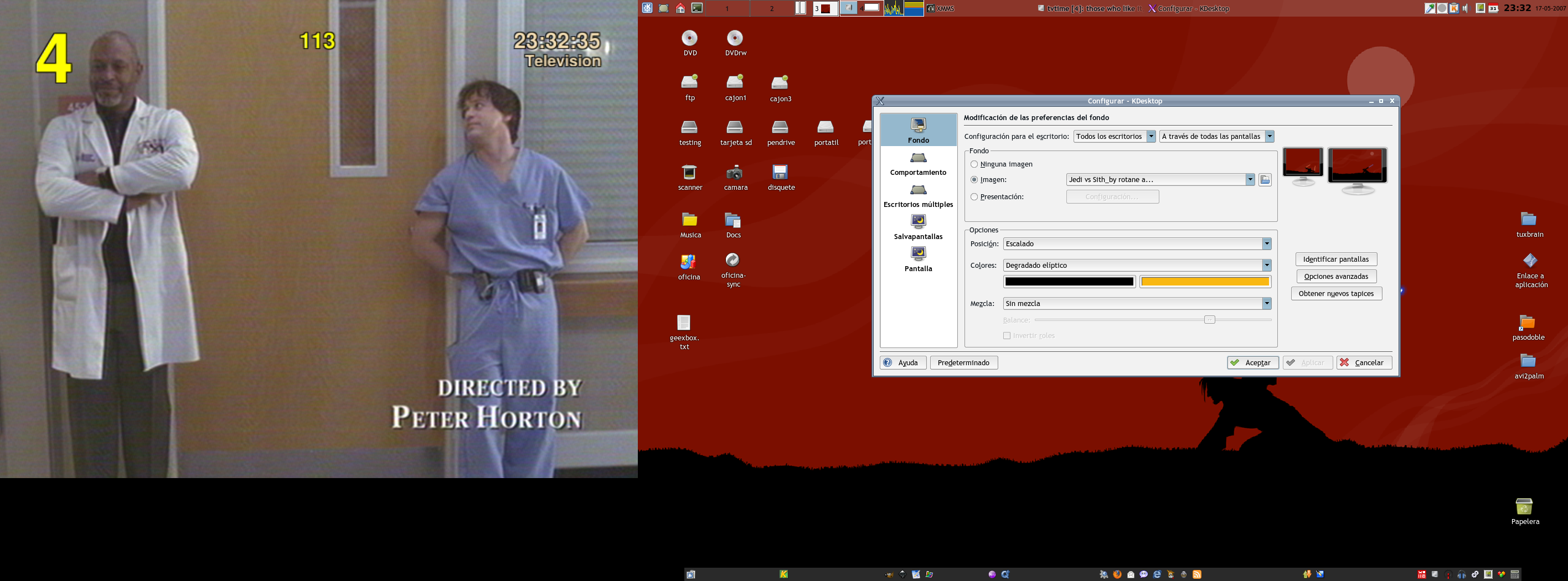Launch the terminal from top panel
Image resolution: width=1568 pixels, height=581 pixels.
(697, 8)
